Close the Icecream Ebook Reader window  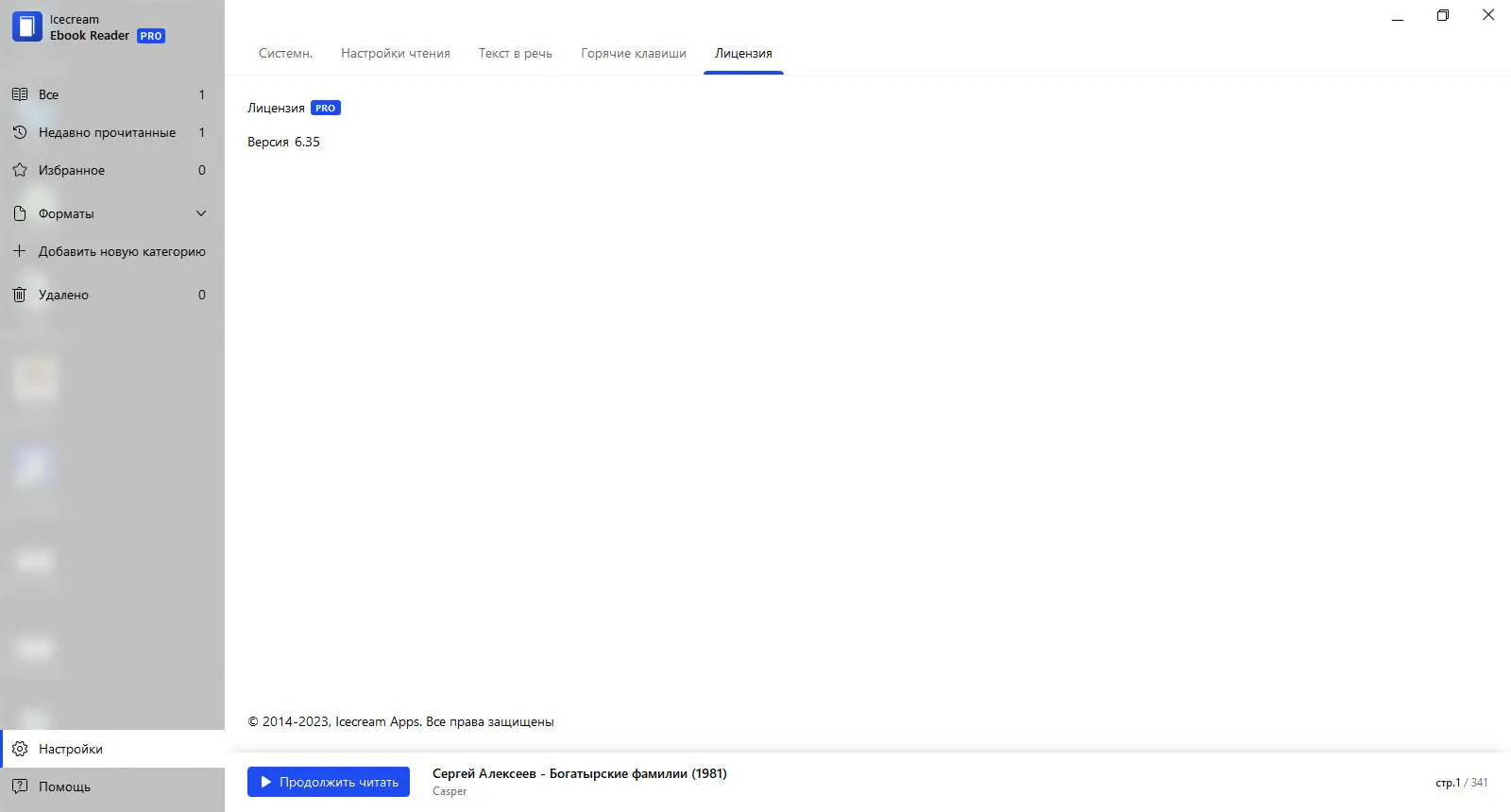tap(1488, 15)
